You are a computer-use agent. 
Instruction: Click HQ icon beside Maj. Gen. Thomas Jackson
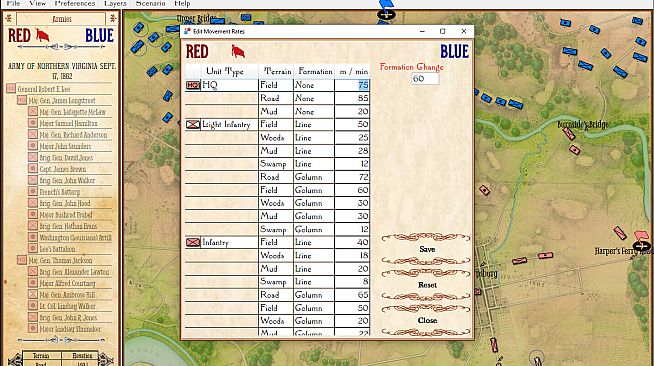[22, 260]
